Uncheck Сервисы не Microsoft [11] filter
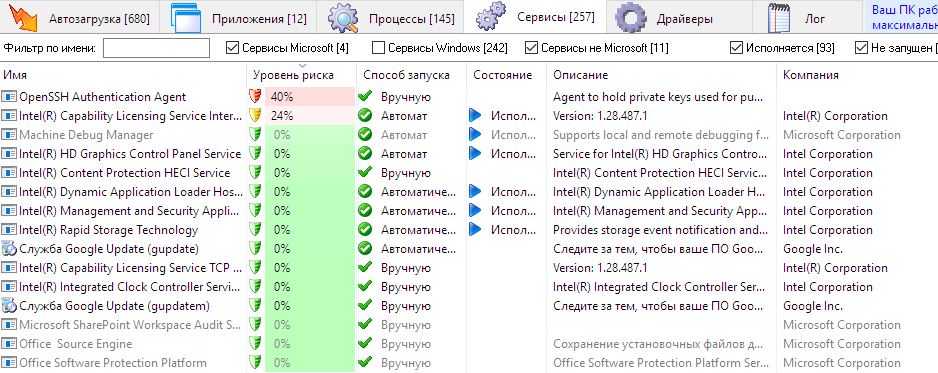 pos(531,48)
